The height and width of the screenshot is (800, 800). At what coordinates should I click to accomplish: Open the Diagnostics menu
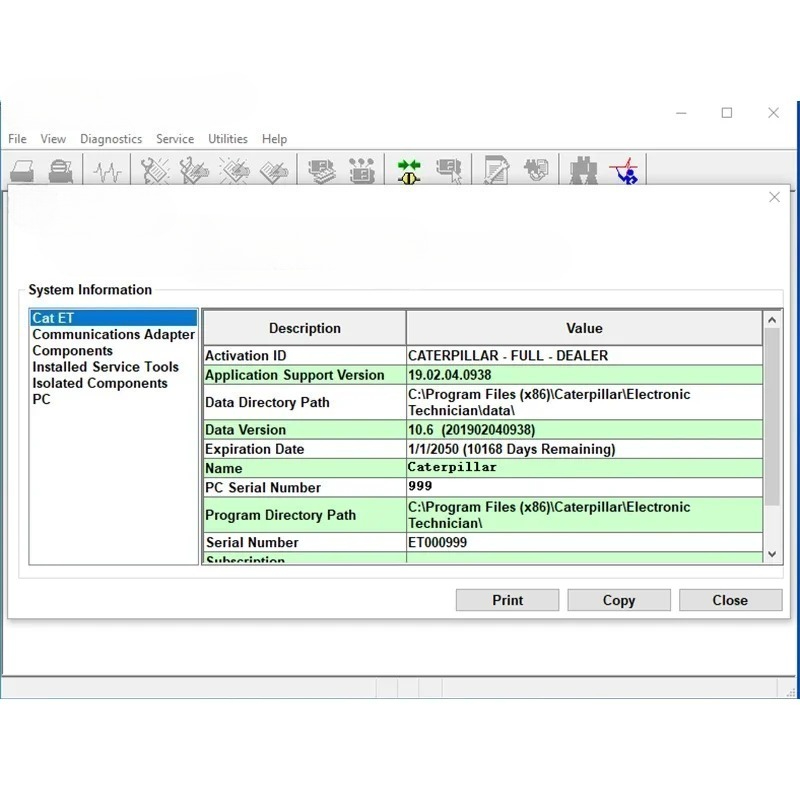[x=111, y=139]
